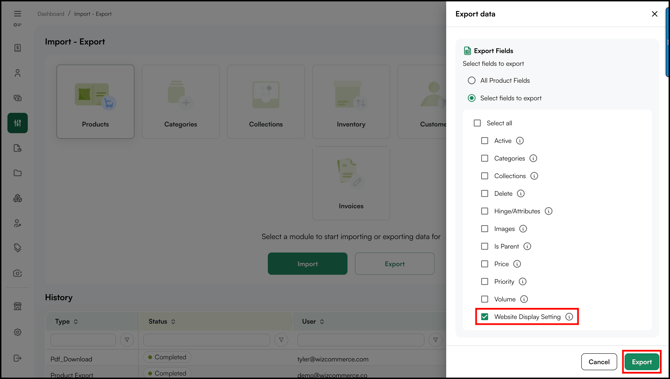The height and width of the screenshot is (379, 670).
Task: Show info tooltip for Priority field
Action: 523,282
